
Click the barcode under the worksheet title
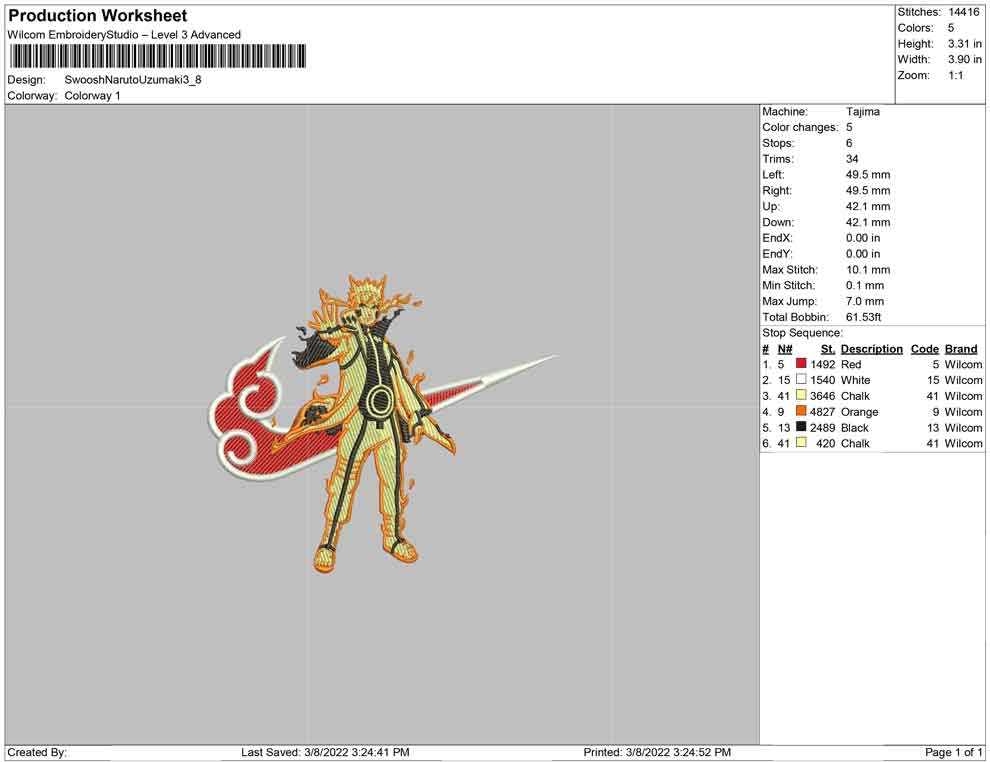tap(157, 56)
